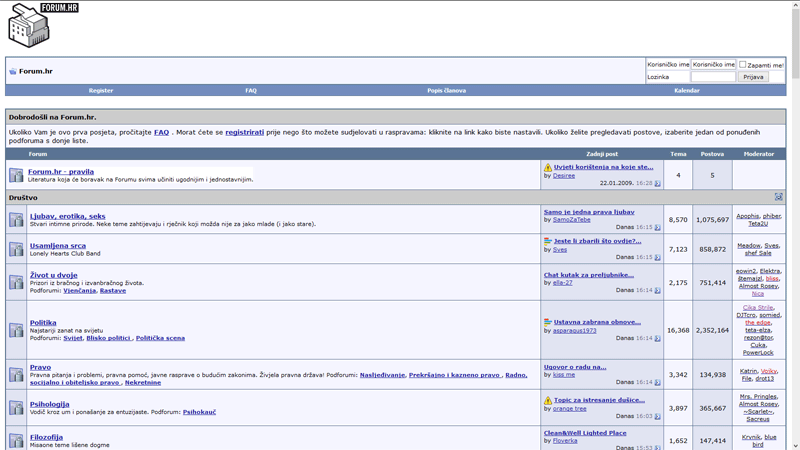Click forum status icon for Život u dvoje
This screenshot has height=450, width=800.
(16, 282)
